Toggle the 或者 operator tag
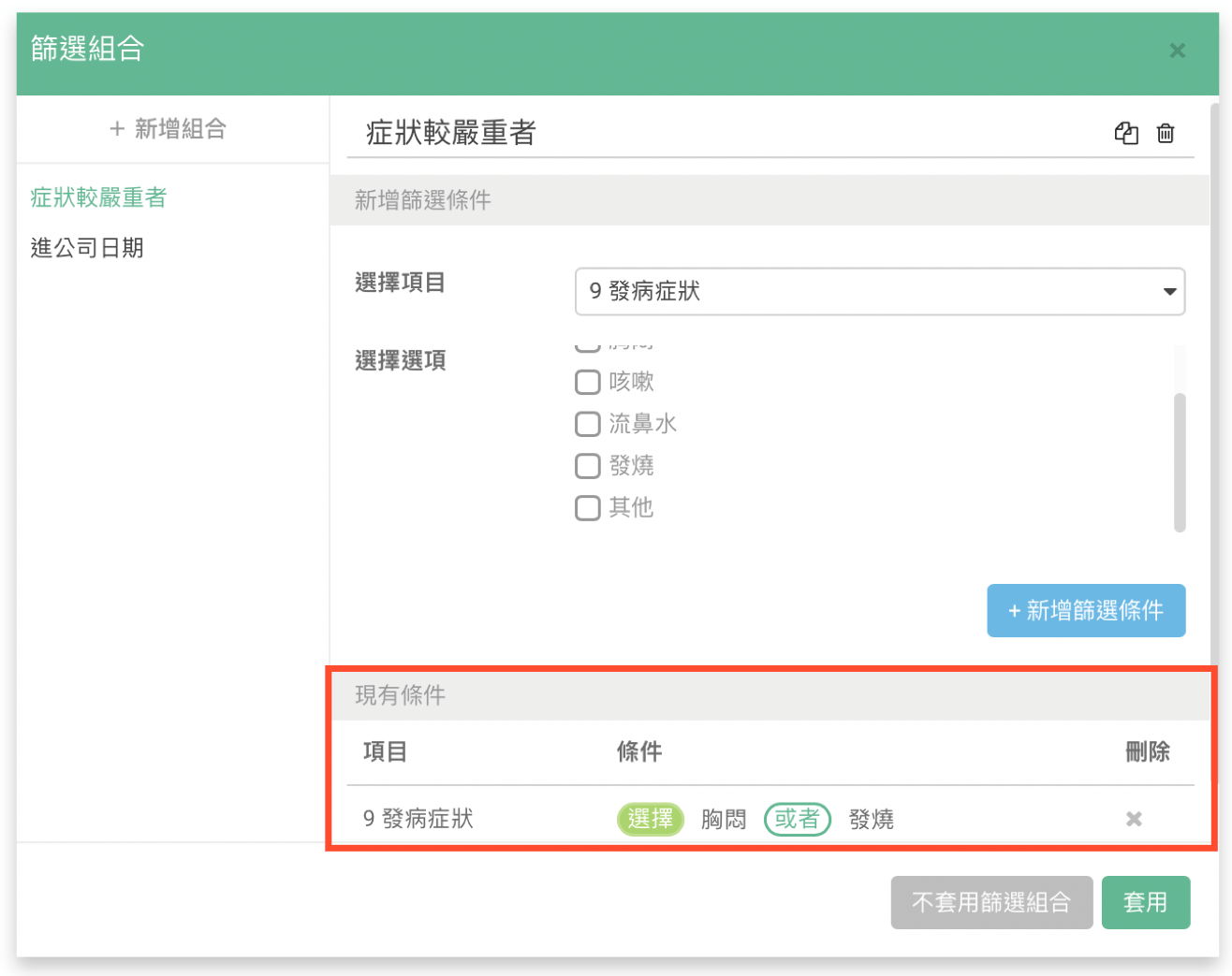 pyautogui.click(x=798, y=820)
